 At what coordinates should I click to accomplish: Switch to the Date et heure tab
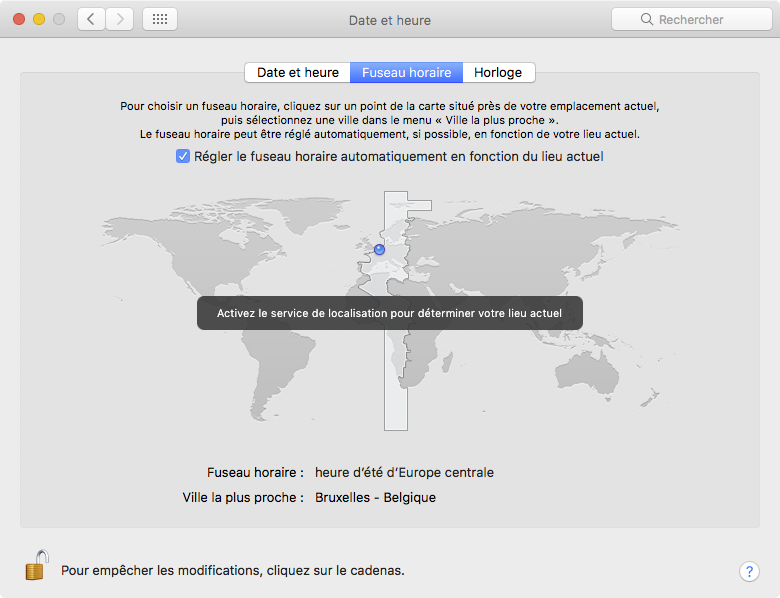(297, 73)
